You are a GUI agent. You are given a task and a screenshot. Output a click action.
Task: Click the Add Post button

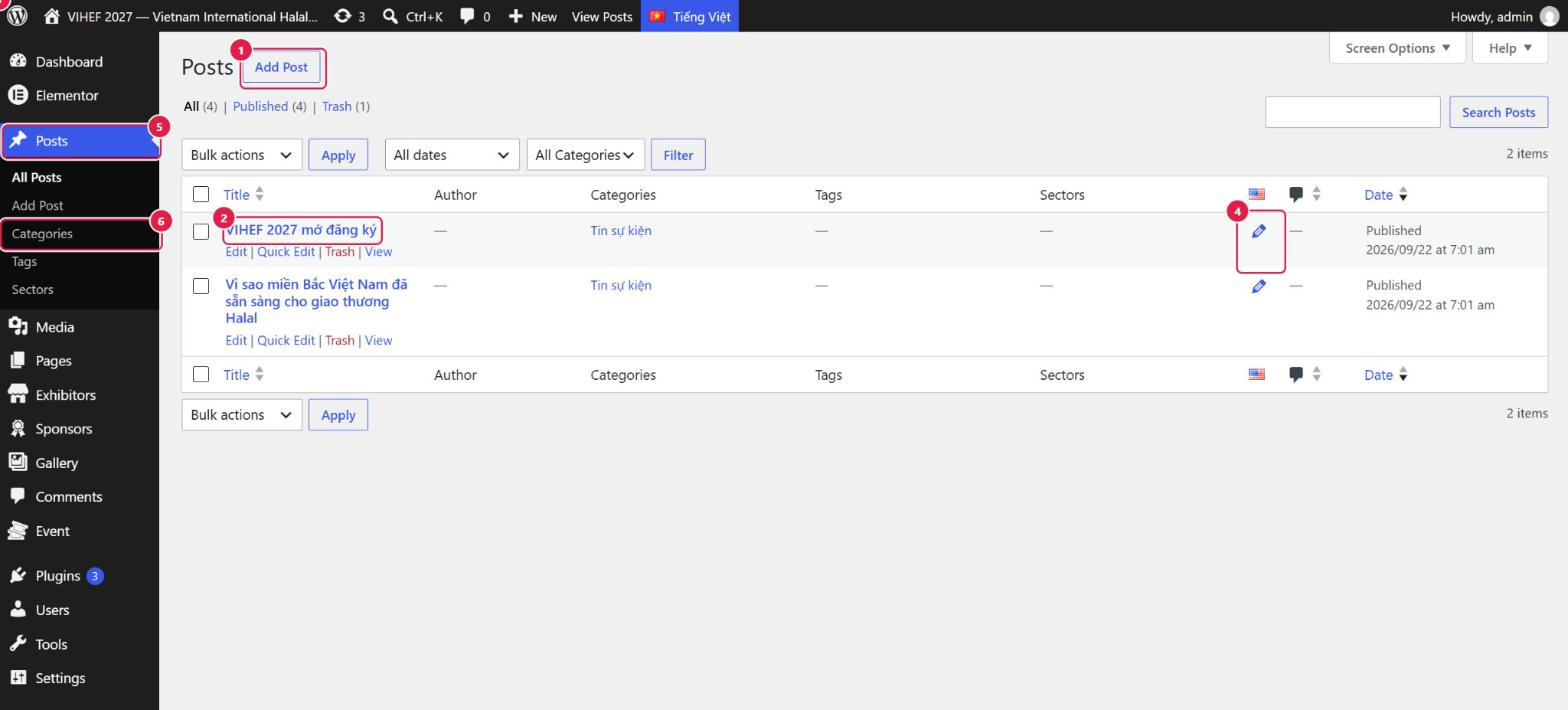281,67
